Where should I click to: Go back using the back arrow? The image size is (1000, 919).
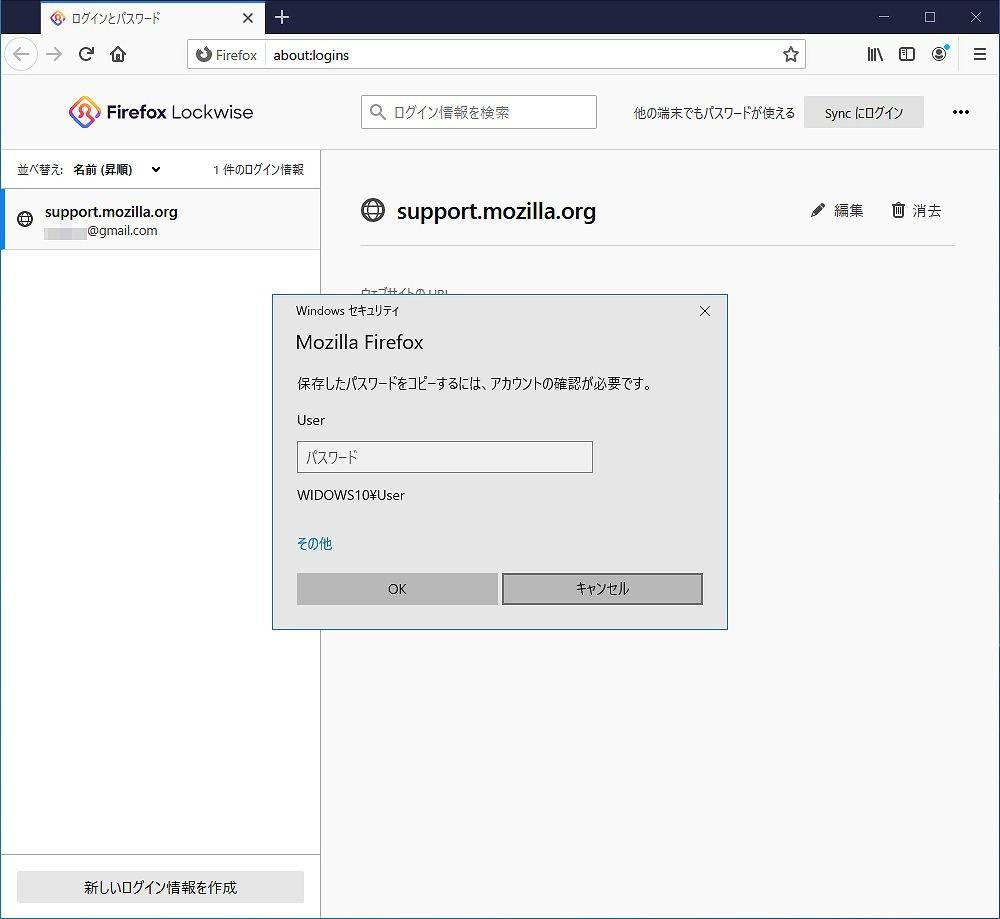(21, 54)
